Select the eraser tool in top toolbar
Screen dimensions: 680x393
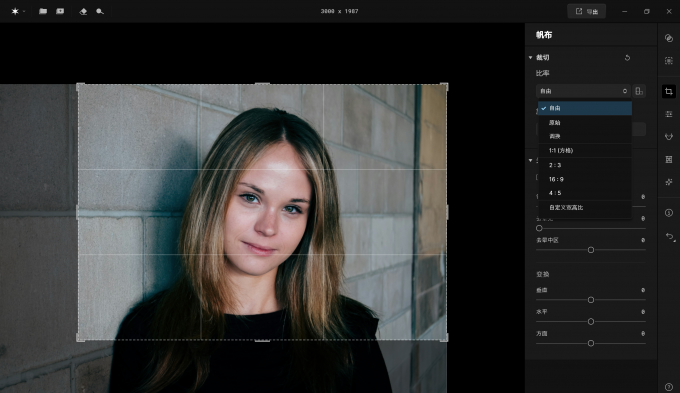[x=83, y=11]
